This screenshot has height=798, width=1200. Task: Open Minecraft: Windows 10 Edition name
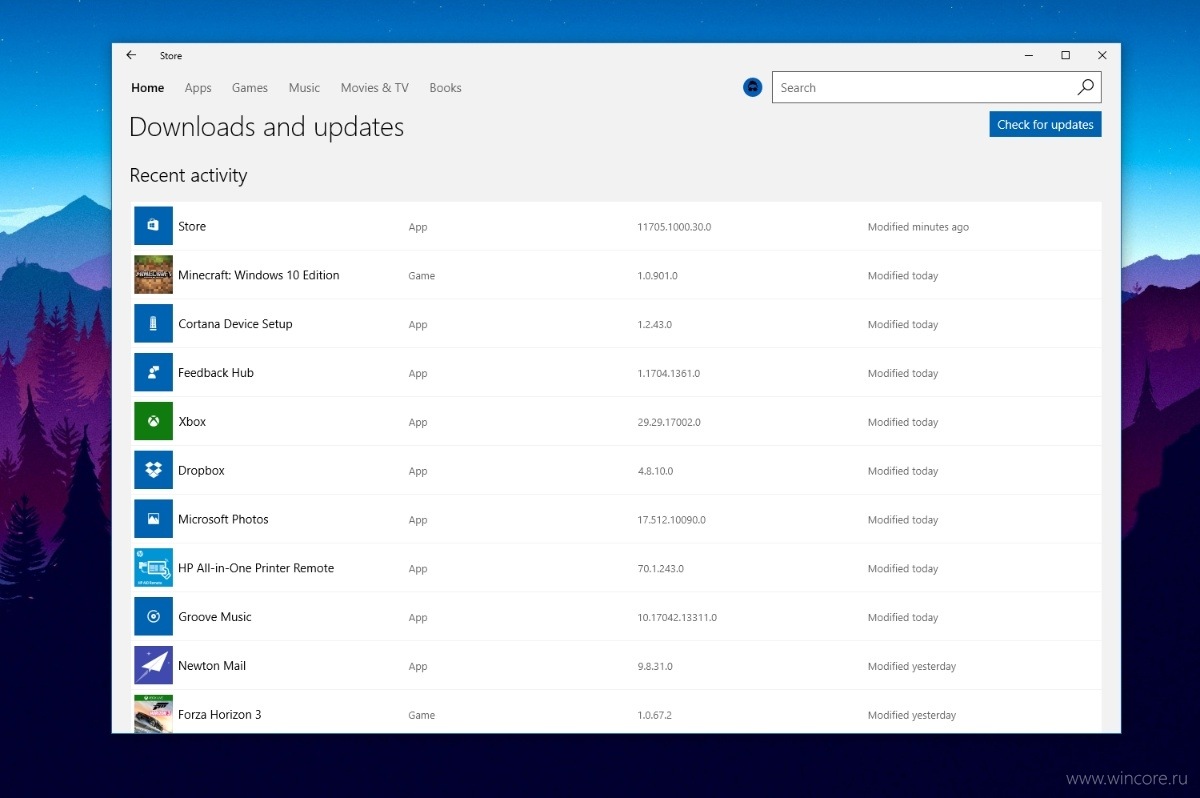click(x=259, y=275)
